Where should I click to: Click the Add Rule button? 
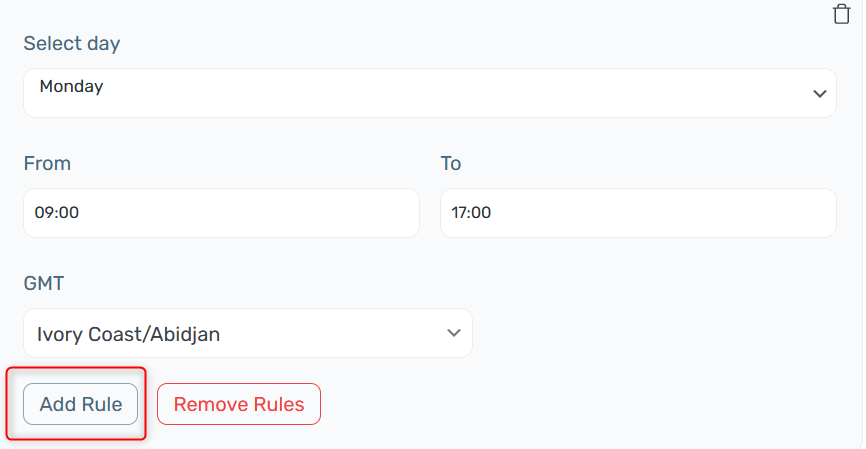81,404
